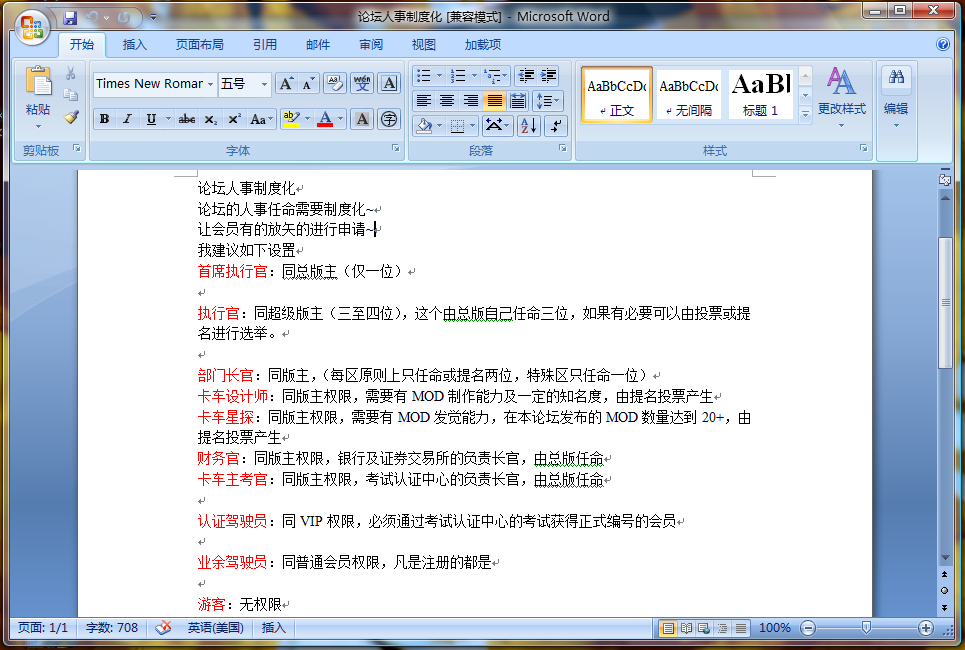The height and width of the screenshot is (650, 965).
Task: Show or hide paragraph marks
Action: pos(556,126)
